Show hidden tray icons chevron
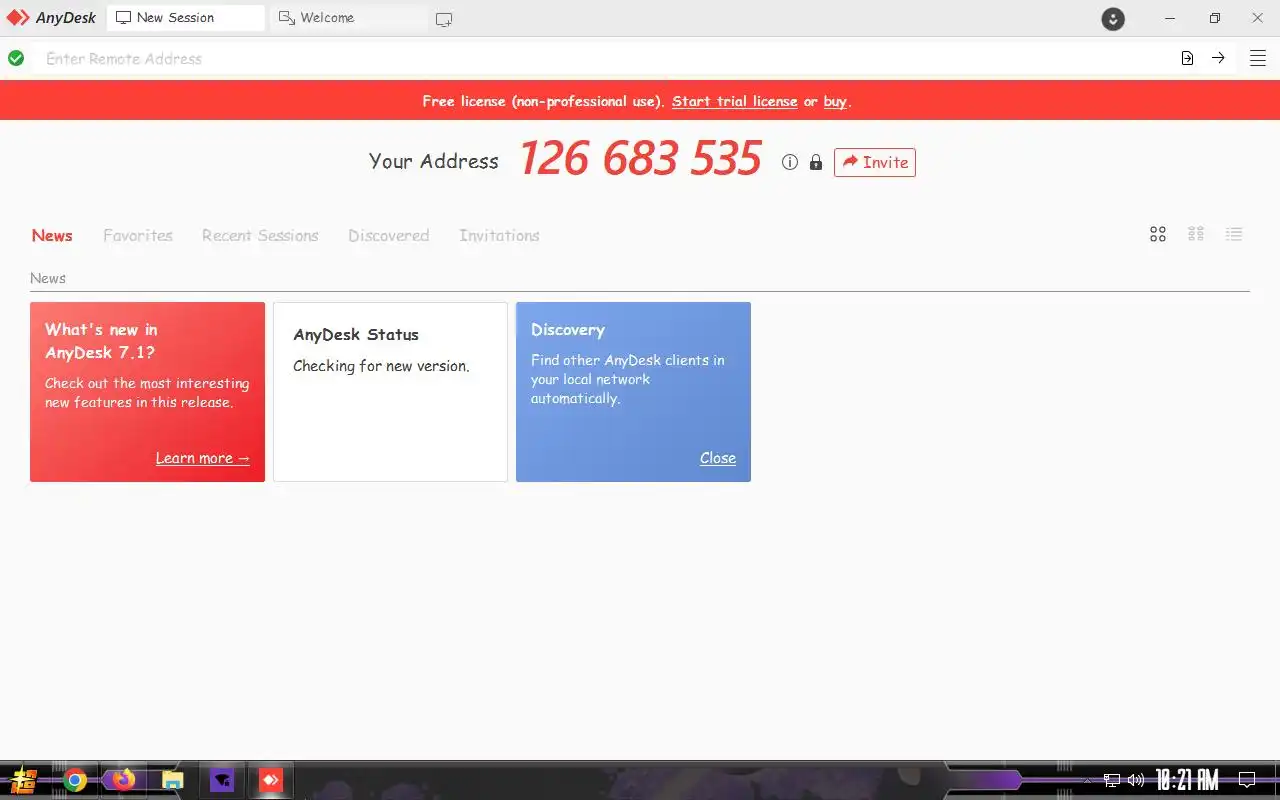 click(1088, 780)
